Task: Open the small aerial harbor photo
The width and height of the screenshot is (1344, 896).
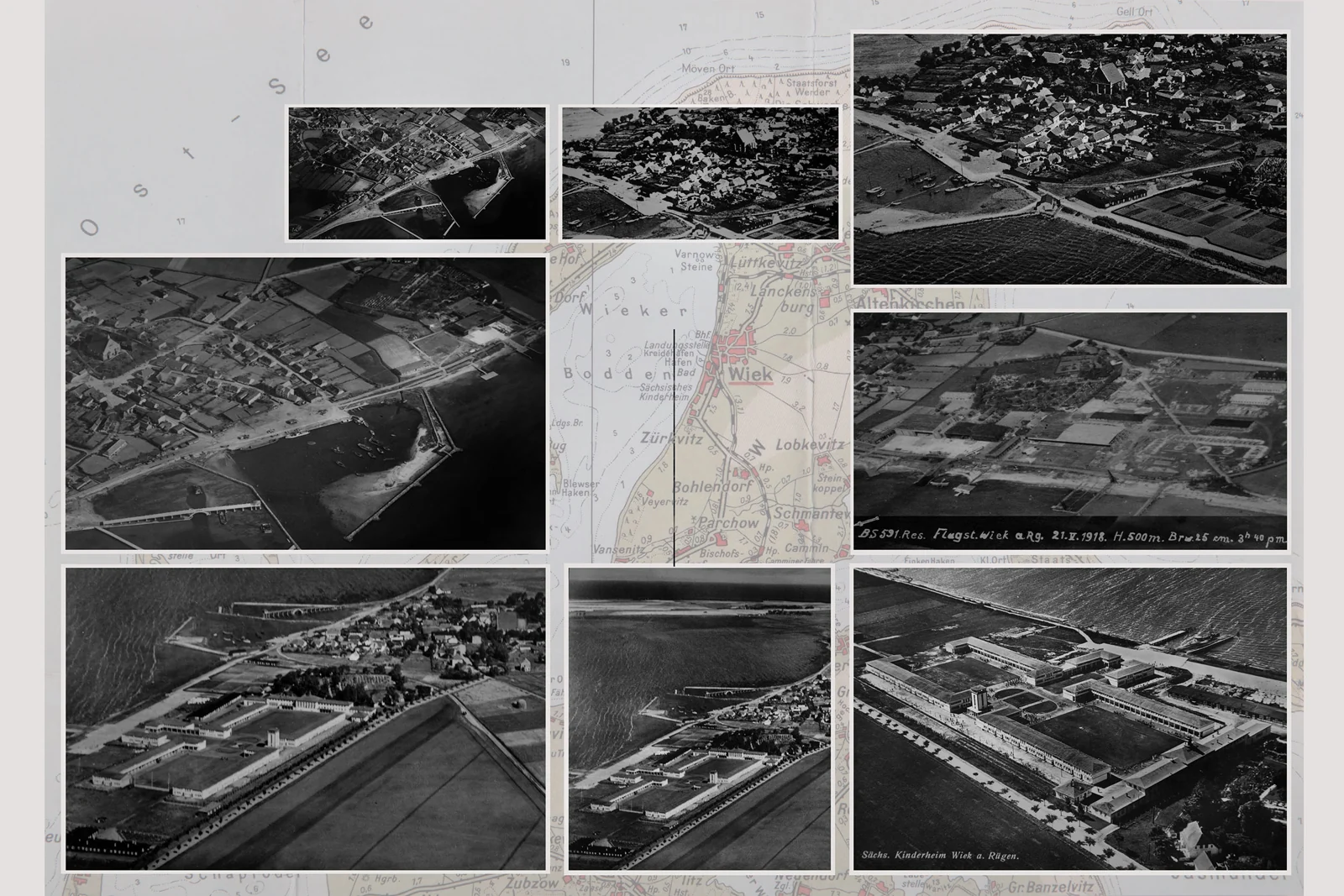Action: [417, 173]
